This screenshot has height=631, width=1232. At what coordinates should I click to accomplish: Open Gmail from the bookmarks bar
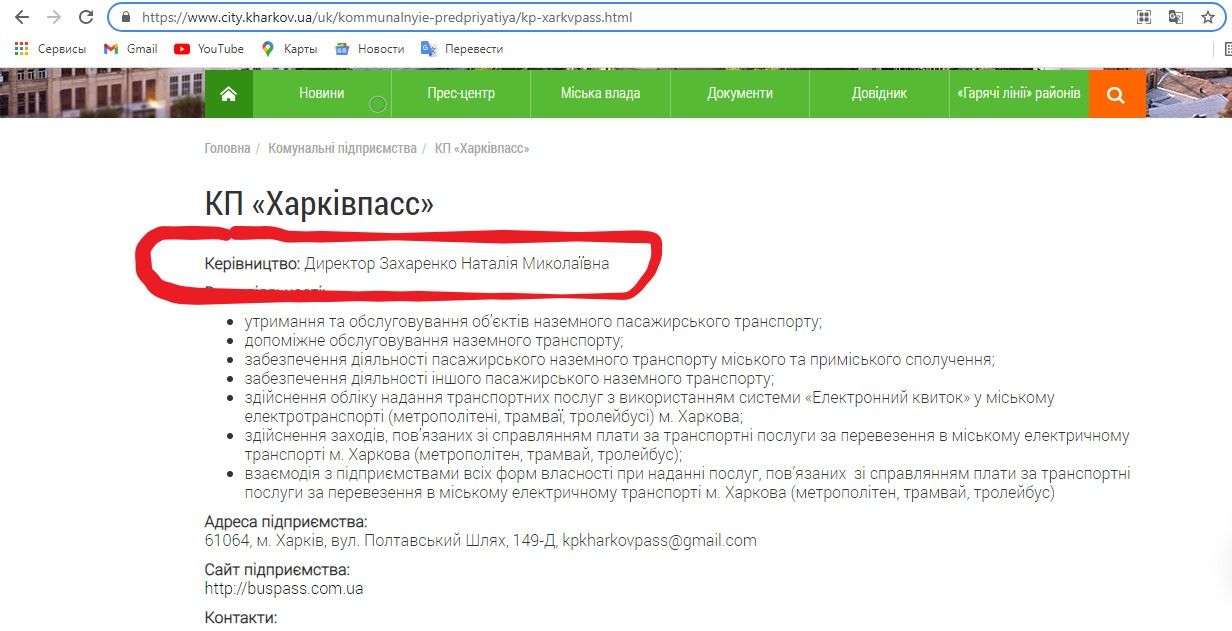pos(129,48)
